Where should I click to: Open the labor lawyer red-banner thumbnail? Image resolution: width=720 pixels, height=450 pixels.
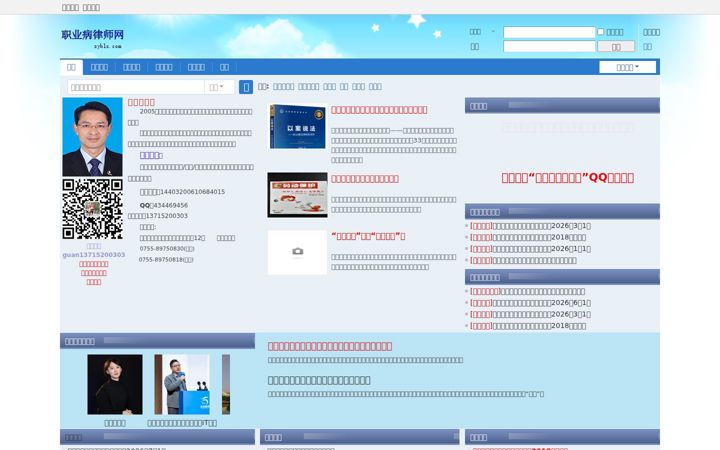pos(297,195)
